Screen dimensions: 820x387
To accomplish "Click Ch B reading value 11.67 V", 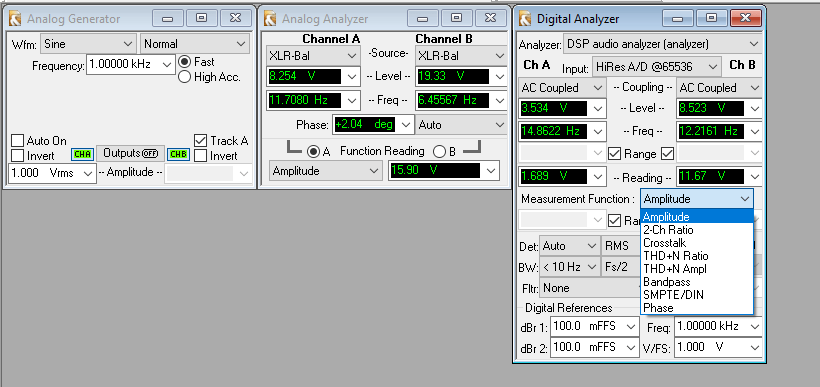I will (x=711, y=176).
